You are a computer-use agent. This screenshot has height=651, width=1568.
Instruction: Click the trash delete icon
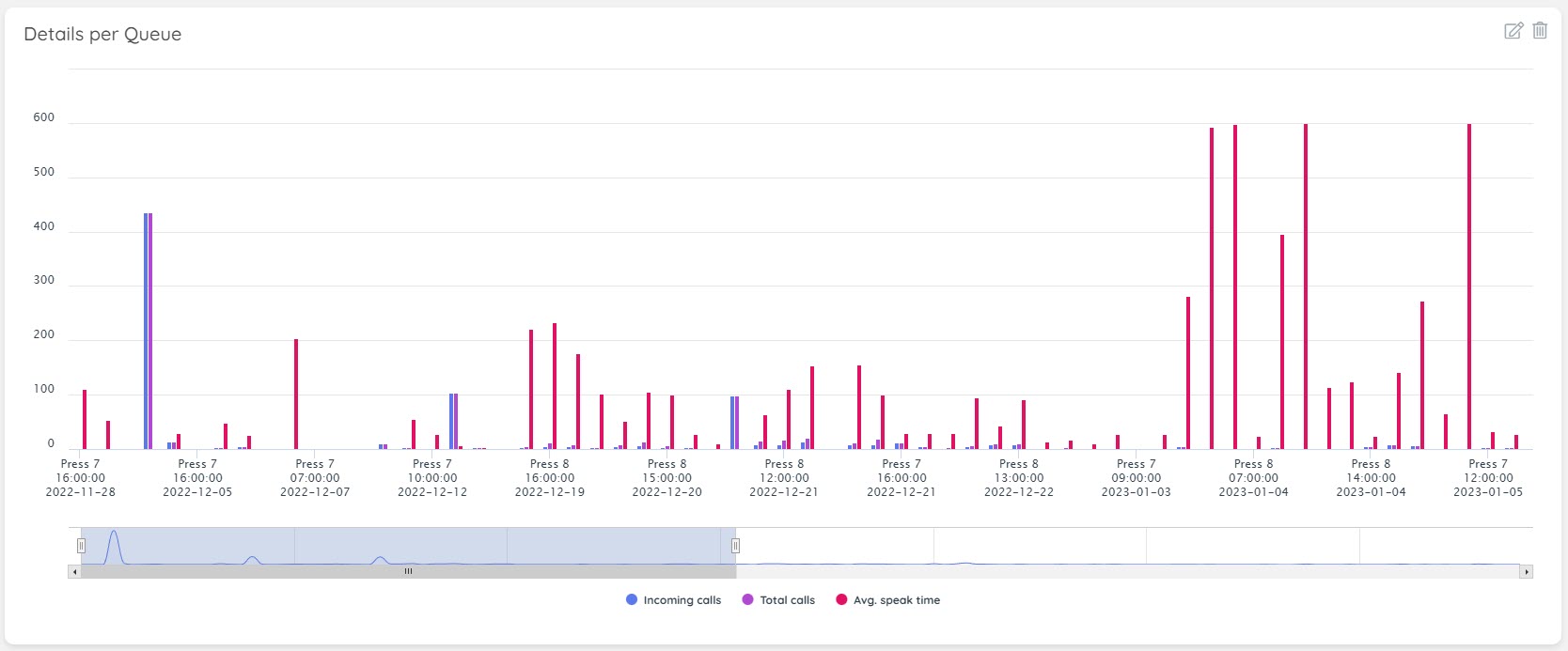[x=1540, y=31]
